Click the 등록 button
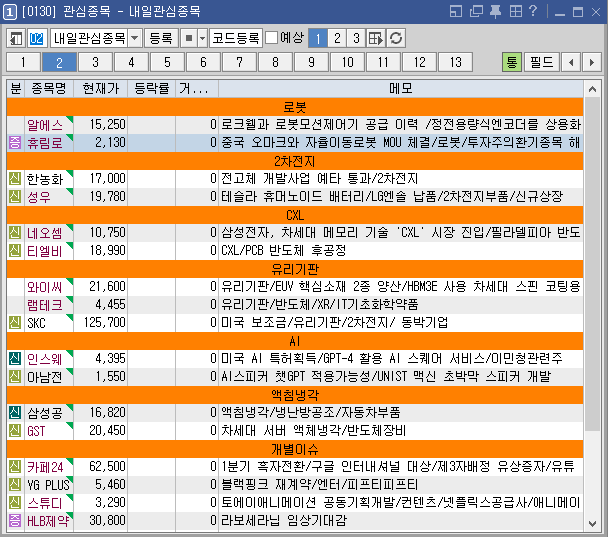 [161, 38]
